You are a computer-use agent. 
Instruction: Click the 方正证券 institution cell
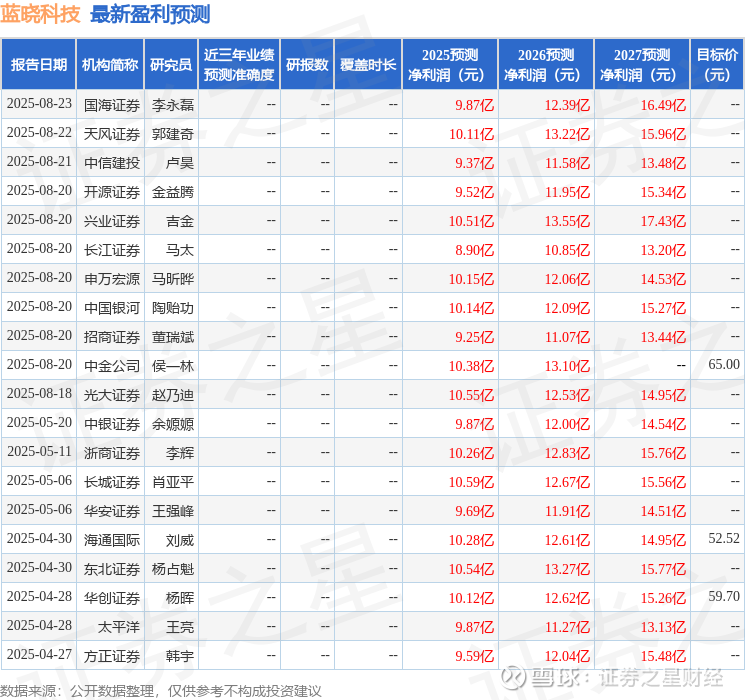112,656
